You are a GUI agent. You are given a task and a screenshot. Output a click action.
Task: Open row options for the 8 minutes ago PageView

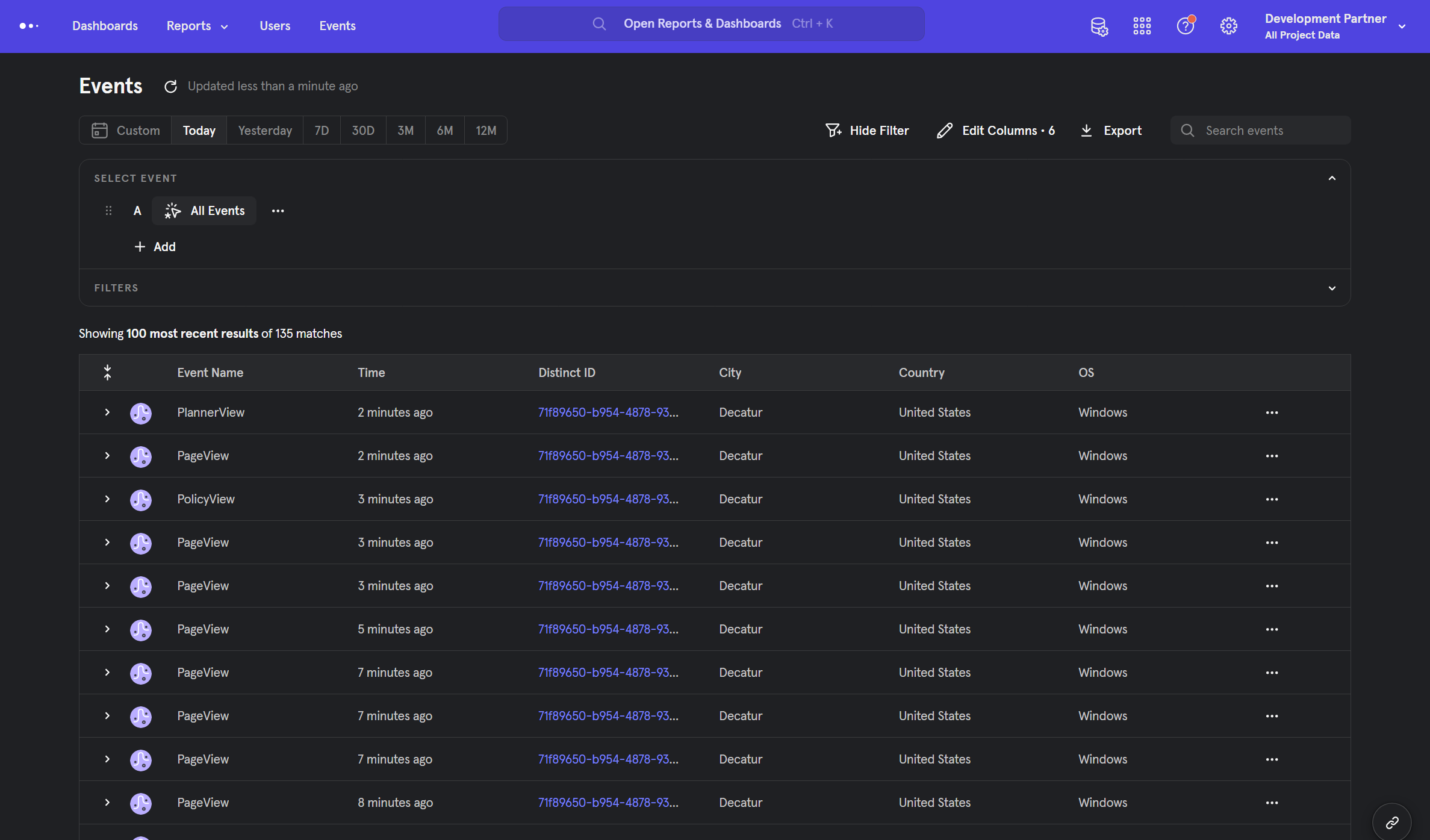click(1272, 803)
